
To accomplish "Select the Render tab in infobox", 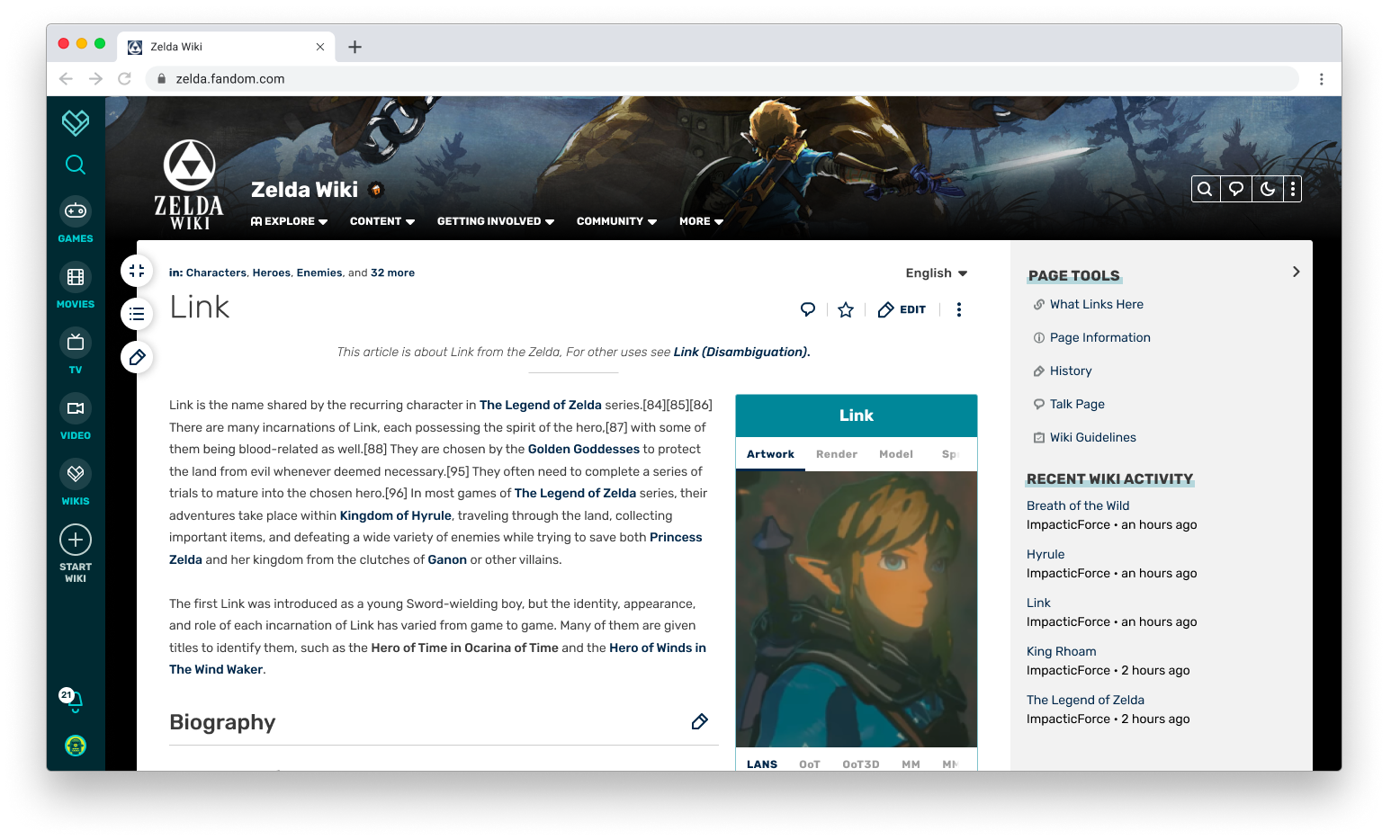I will [837, 454].
